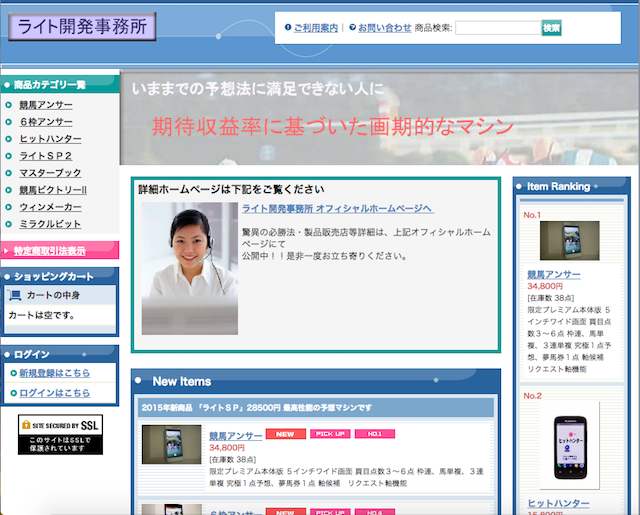Open 競馬アンサー link in Item Ranking
The height and width of the screenshot is (515, 640).
[553, 274]
